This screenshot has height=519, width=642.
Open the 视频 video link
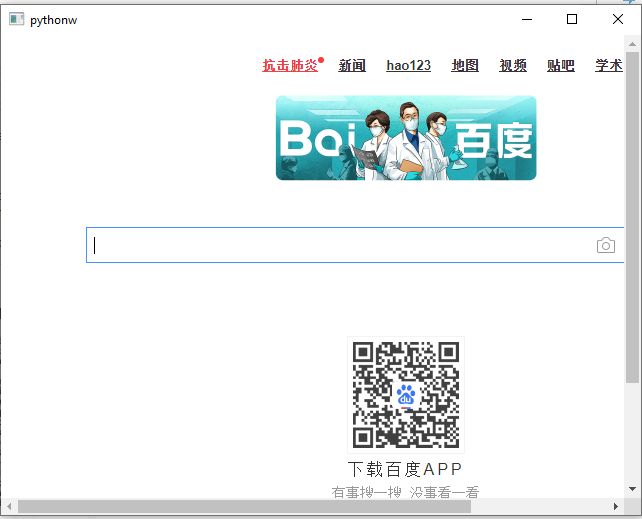click(x=513, y=65)
